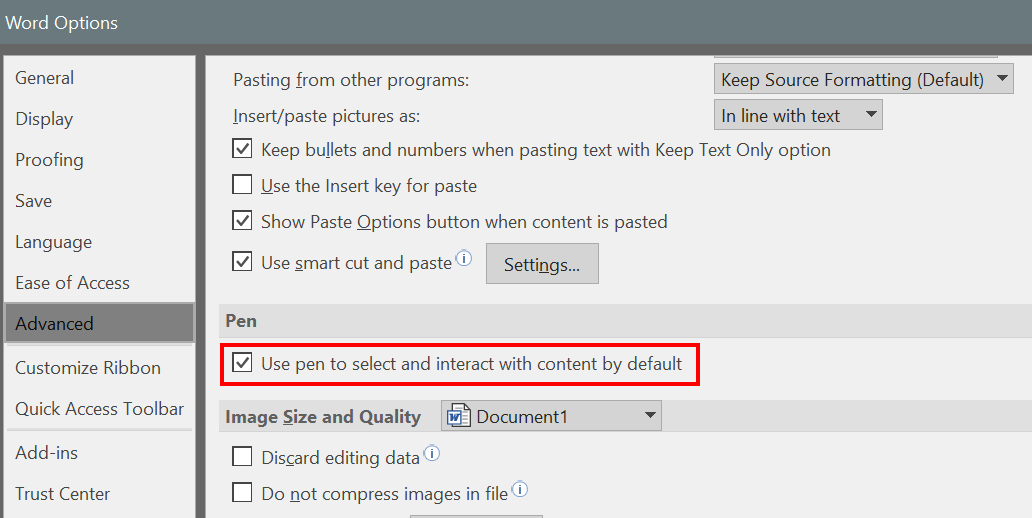
Task: Click info icon beside smart cut and paste
Action: [x=464, y=259]
